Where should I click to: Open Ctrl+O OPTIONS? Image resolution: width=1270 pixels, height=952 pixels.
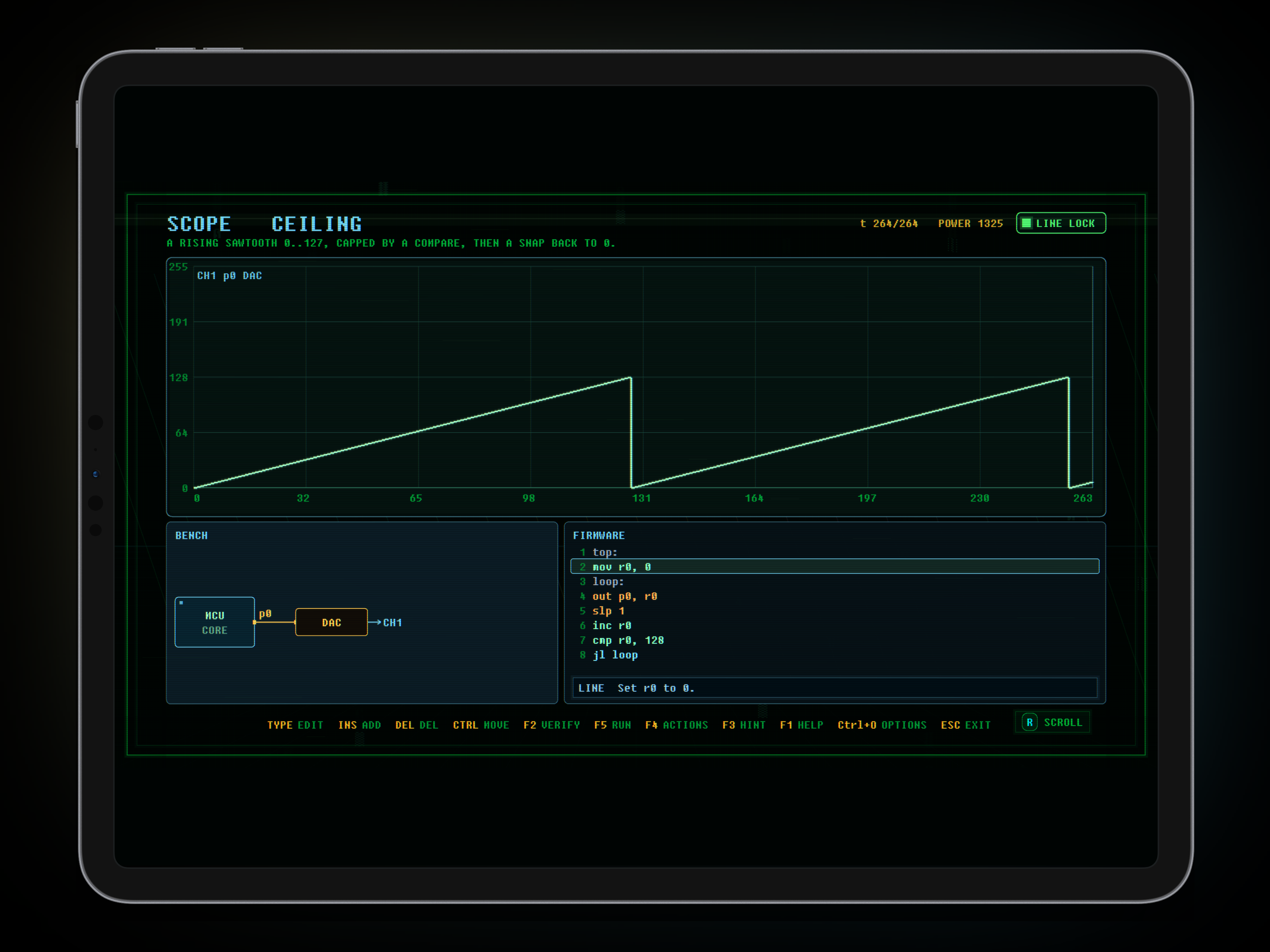(882, 725)
